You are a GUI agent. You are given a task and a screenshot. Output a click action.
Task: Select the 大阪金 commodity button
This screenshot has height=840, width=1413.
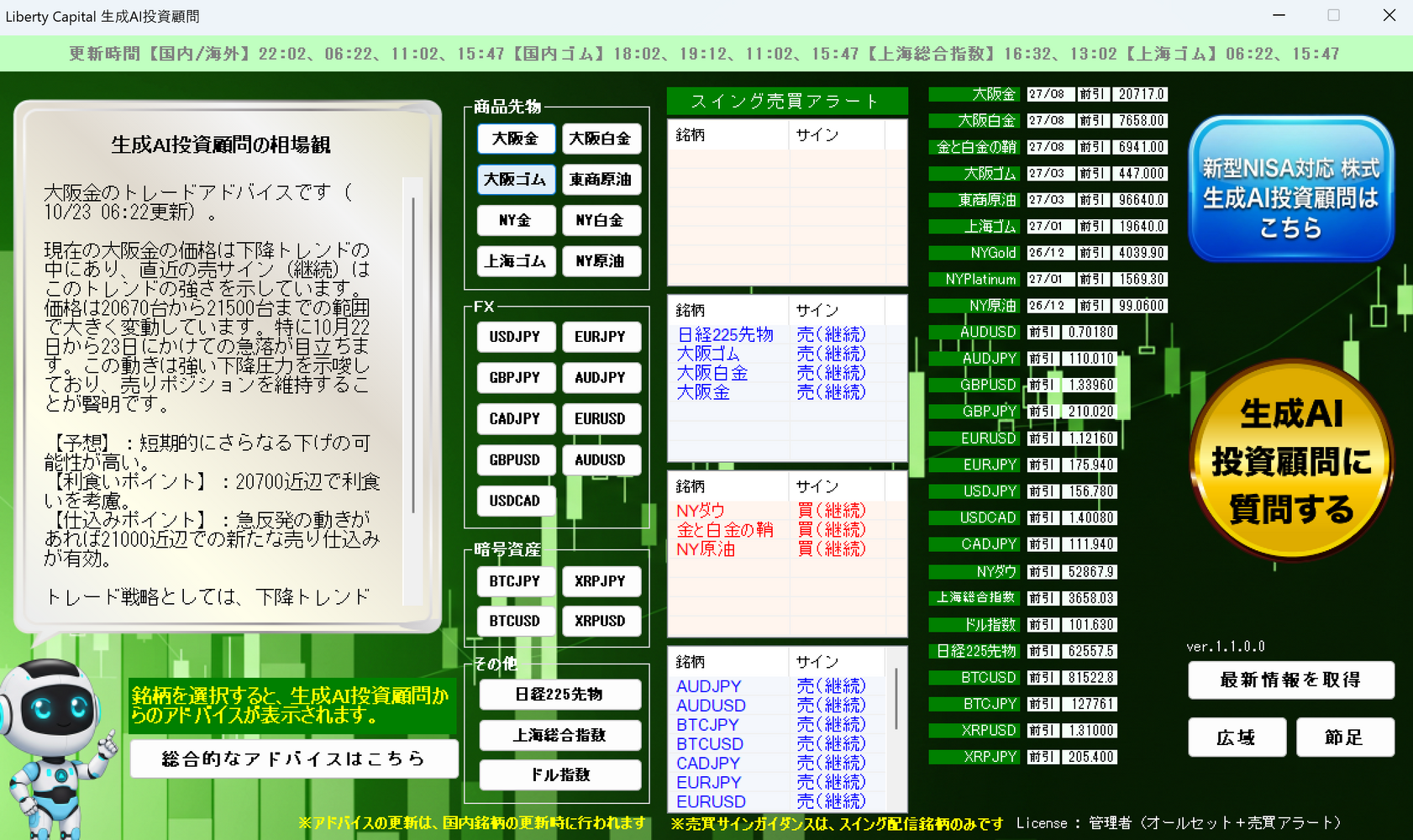516,139
